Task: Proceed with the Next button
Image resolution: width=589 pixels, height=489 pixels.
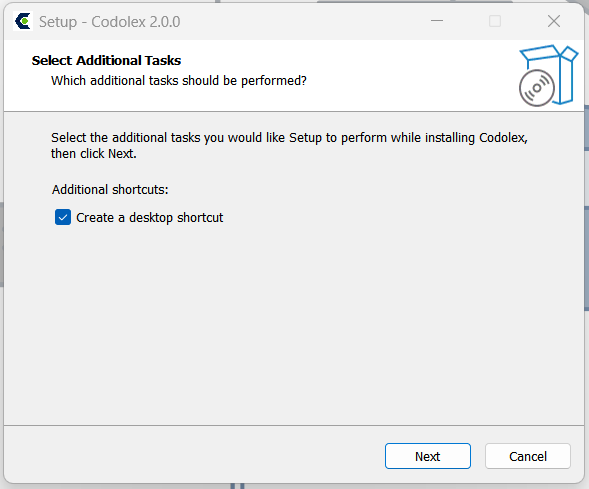Action: 427,456
